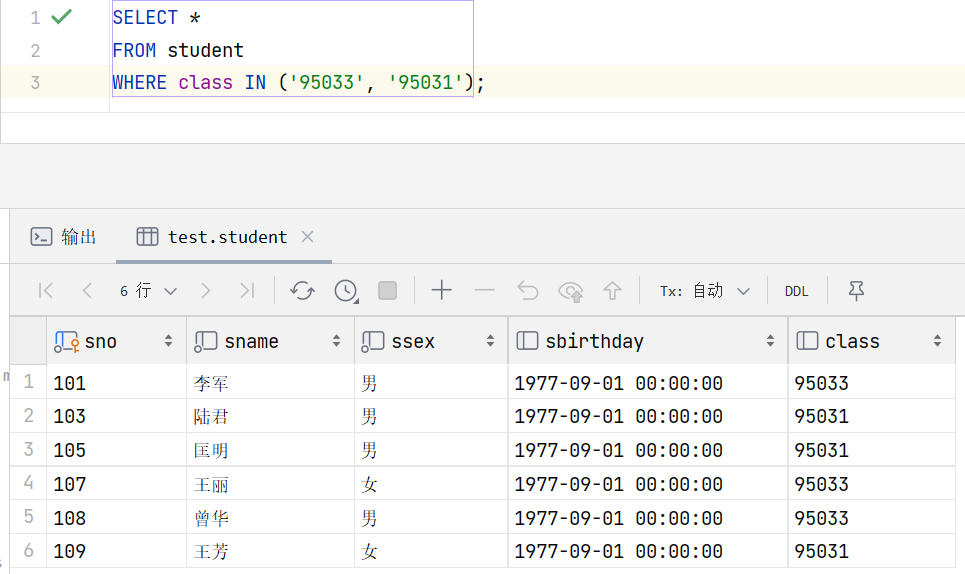Image resolution: width=965 pixels, height=574 pixels.
Task: Add a new row with plus icon
Action: (x=441, y=290)
